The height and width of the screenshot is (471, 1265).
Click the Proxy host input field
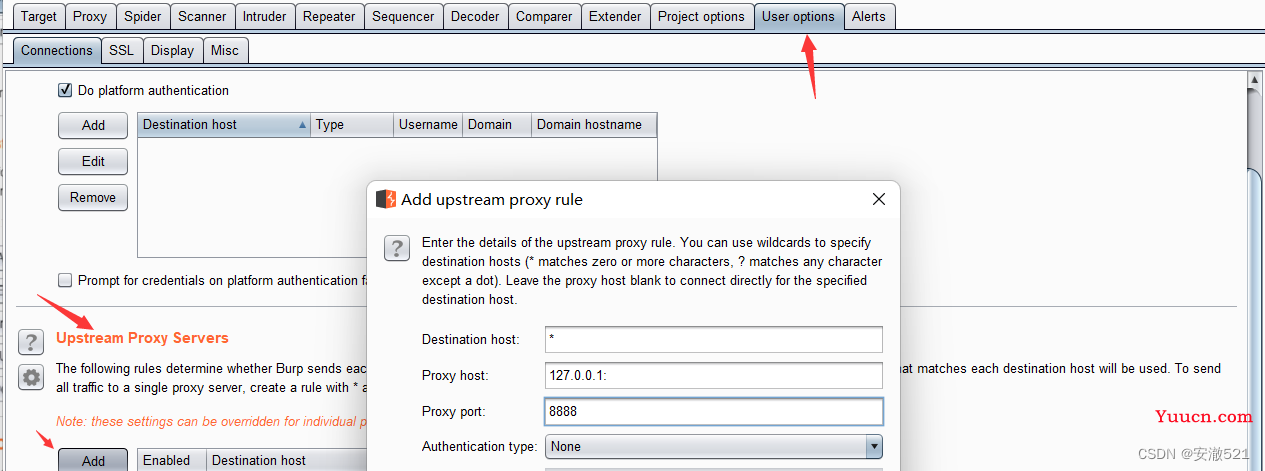714,375
